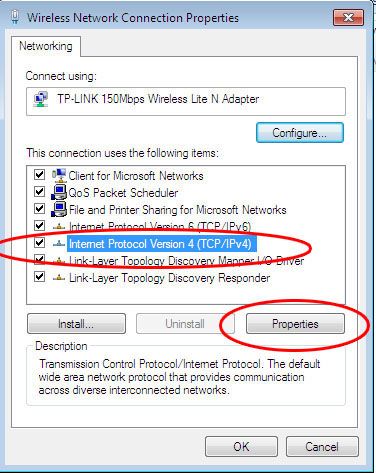Viewport: 376px width, 473px height.
Task: Click the File and Printer Sharing icon
Action: (x=59, y=209)
